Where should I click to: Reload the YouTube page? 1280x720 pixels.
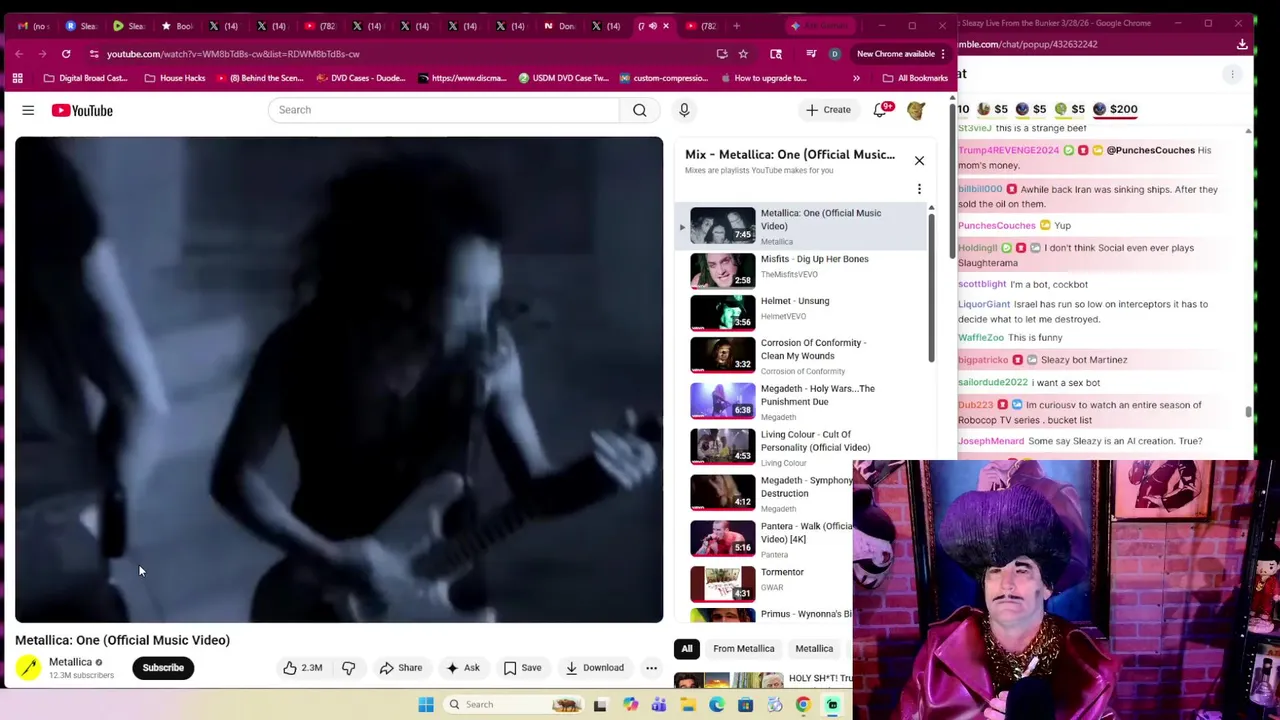coord(66,54)
